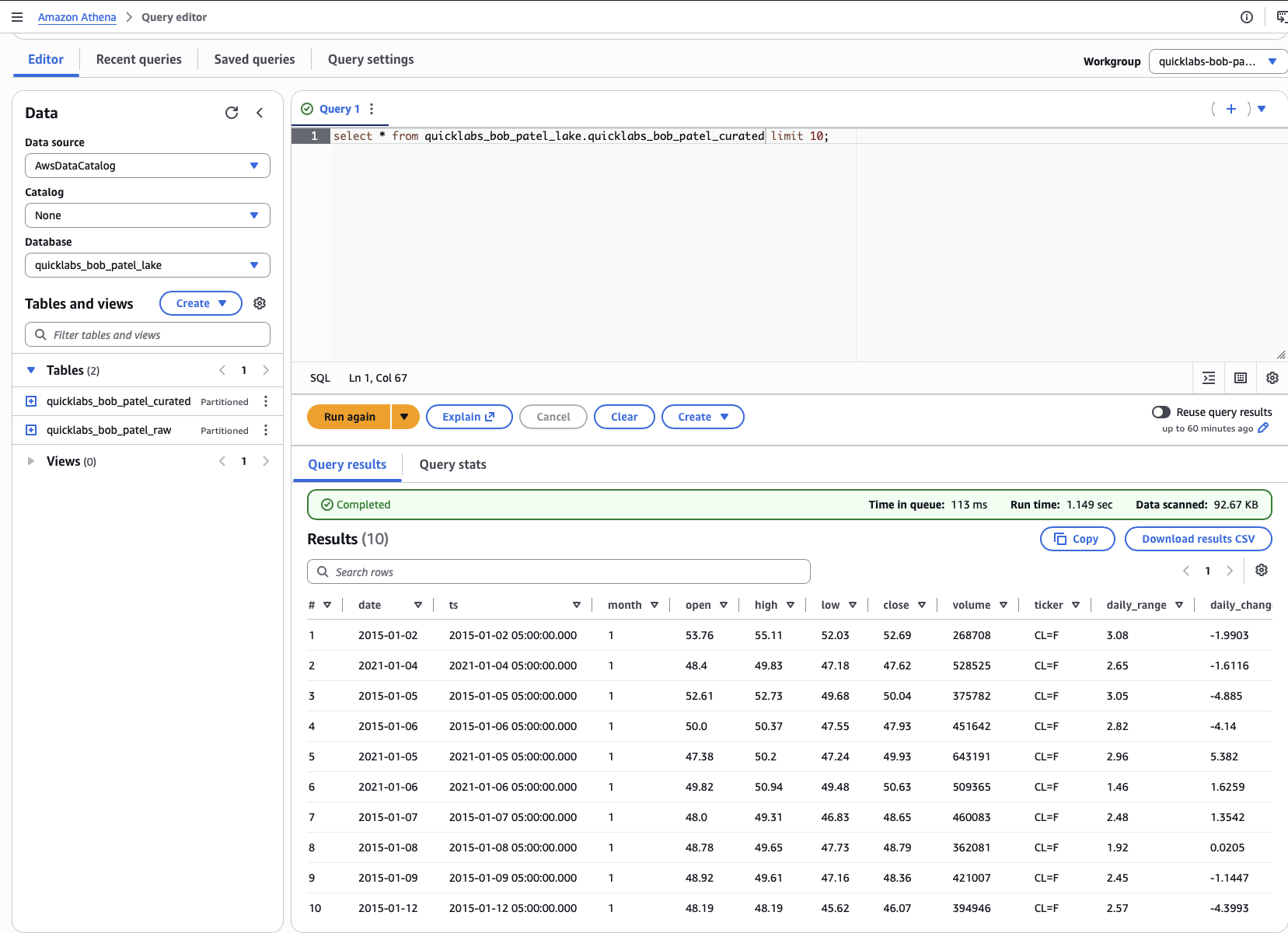
Task: Select the Query results tab
Action: [x=347, y=464]
